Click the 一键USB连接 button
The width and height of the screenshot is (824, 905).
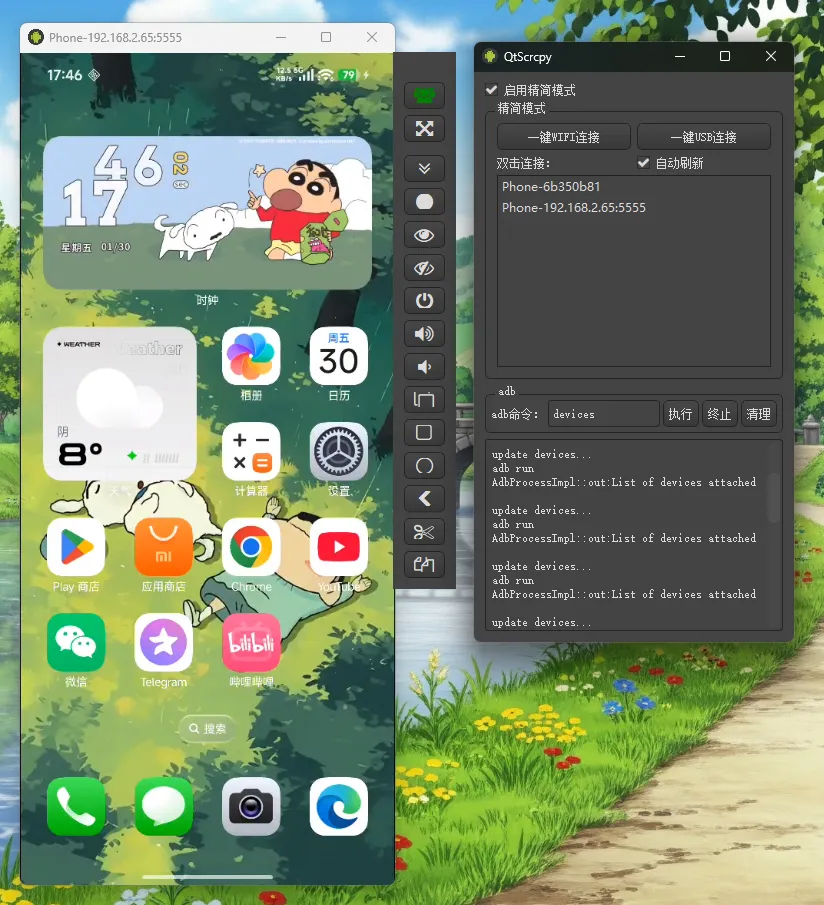(703, 137)
